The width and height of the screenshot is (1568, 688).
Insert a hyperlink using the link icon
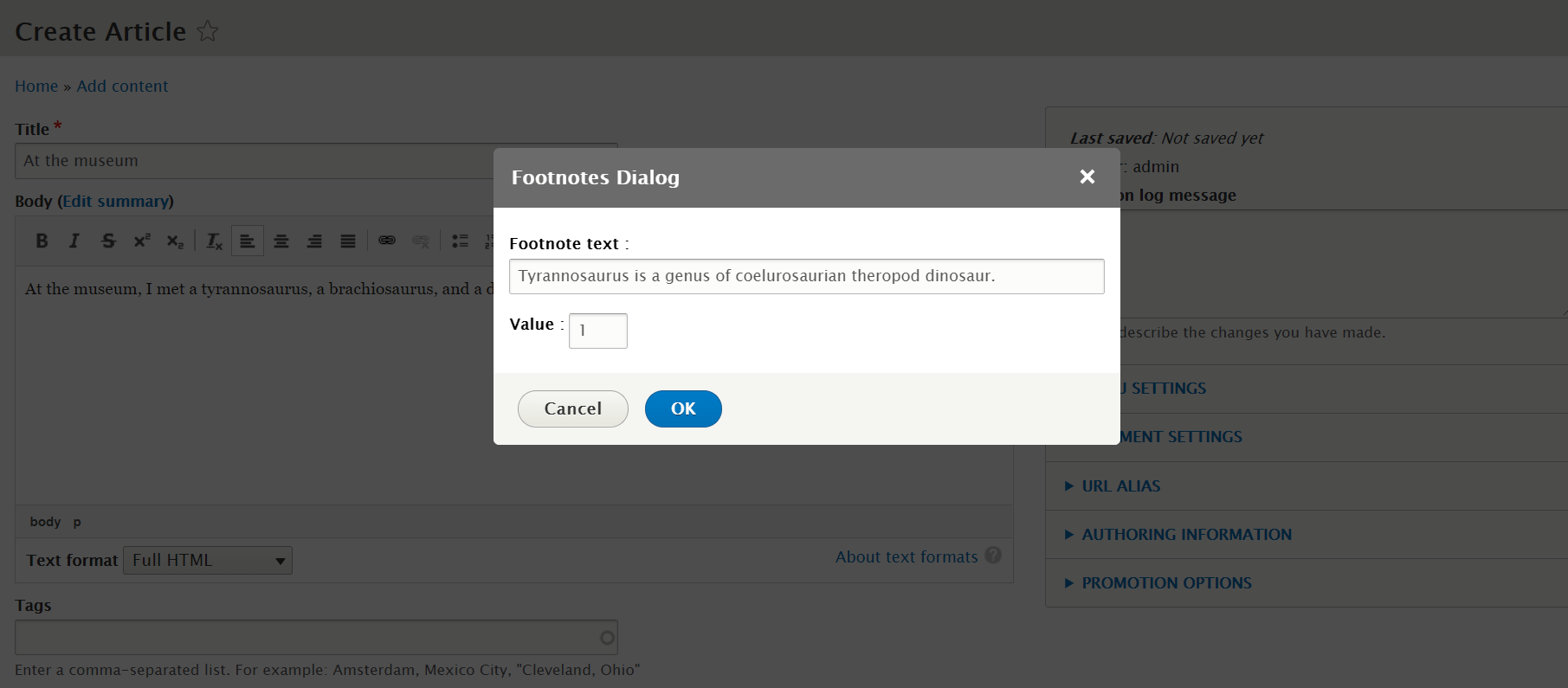coord(387,241)
